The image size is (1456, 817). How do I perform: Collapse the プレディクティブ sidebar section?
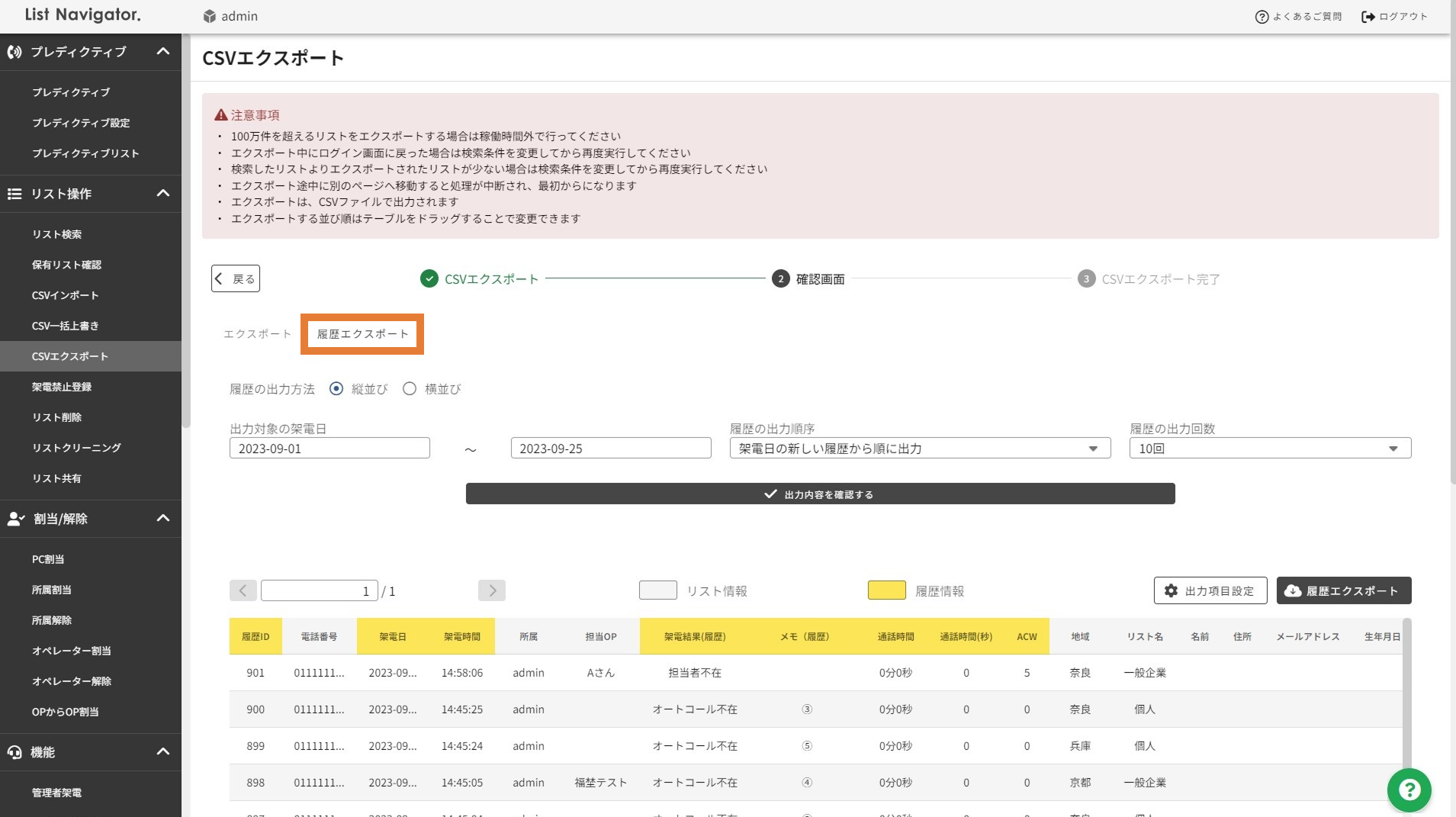click(x=162, y=51)
